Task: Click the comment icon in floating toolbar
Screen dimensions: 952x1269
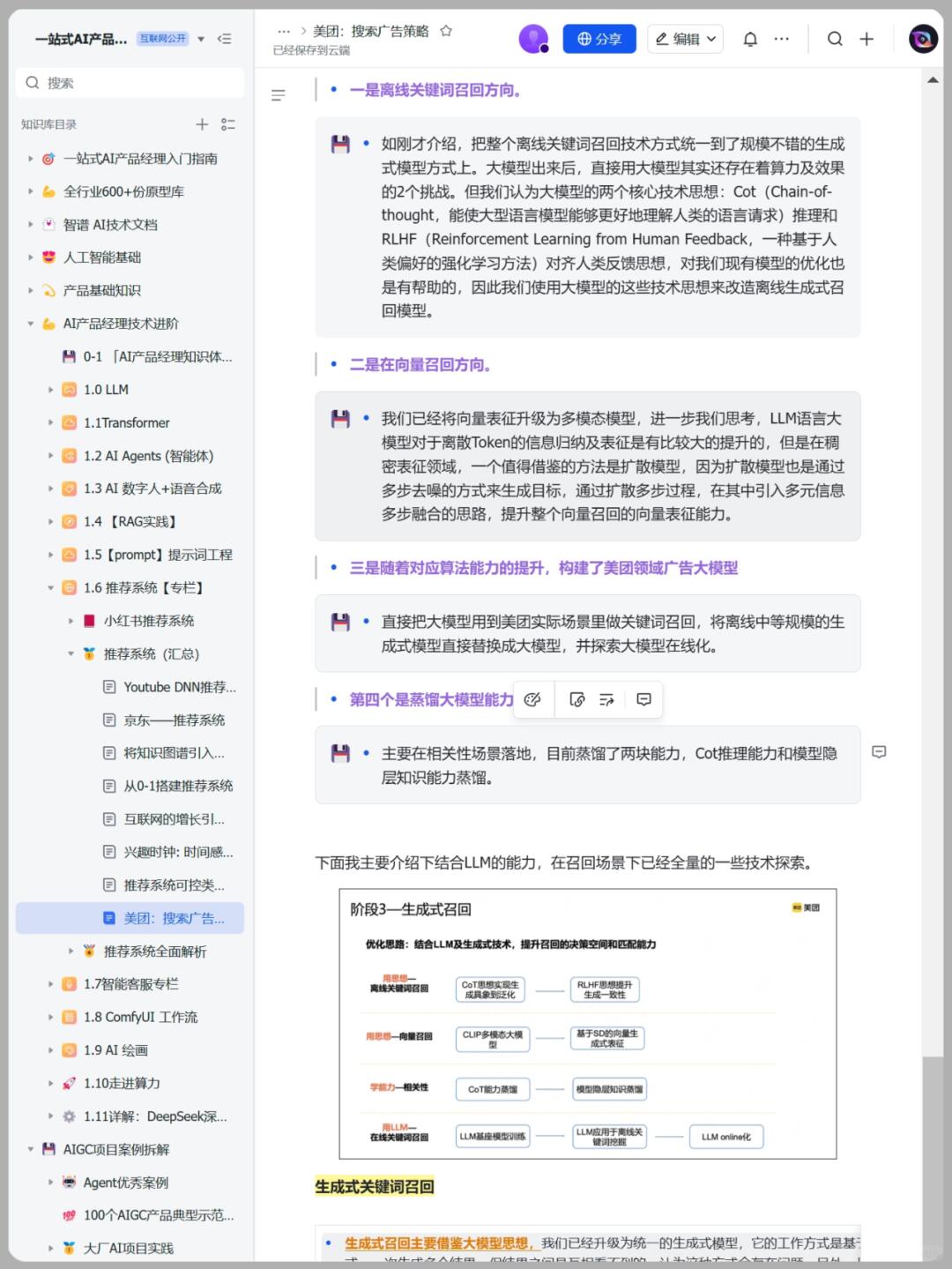Action: point(644,699)
